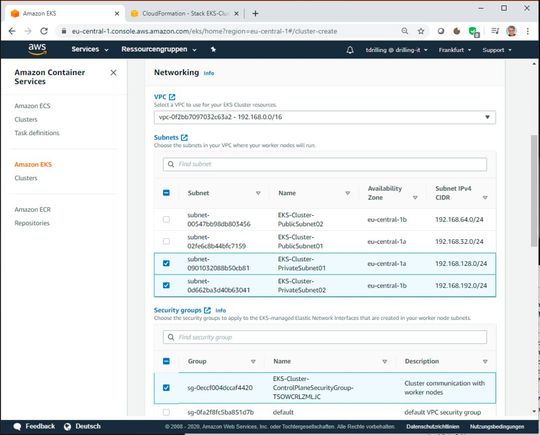Uncheck the ControlPlaneSecurityGroup checkbox
The width and height of the screenshot is (540, 435).
pyautogui.click(x=166, y=388)
